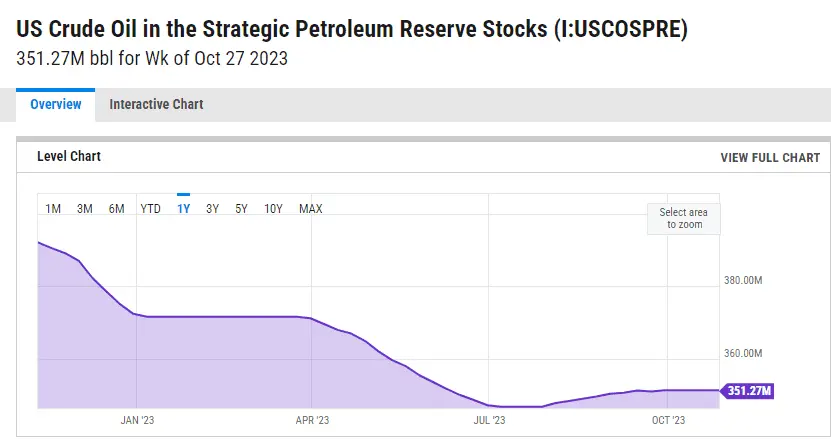Click the OCT '23 axis label
The height and width of the screenshot is (446, 831).
[x=668, y=420]
